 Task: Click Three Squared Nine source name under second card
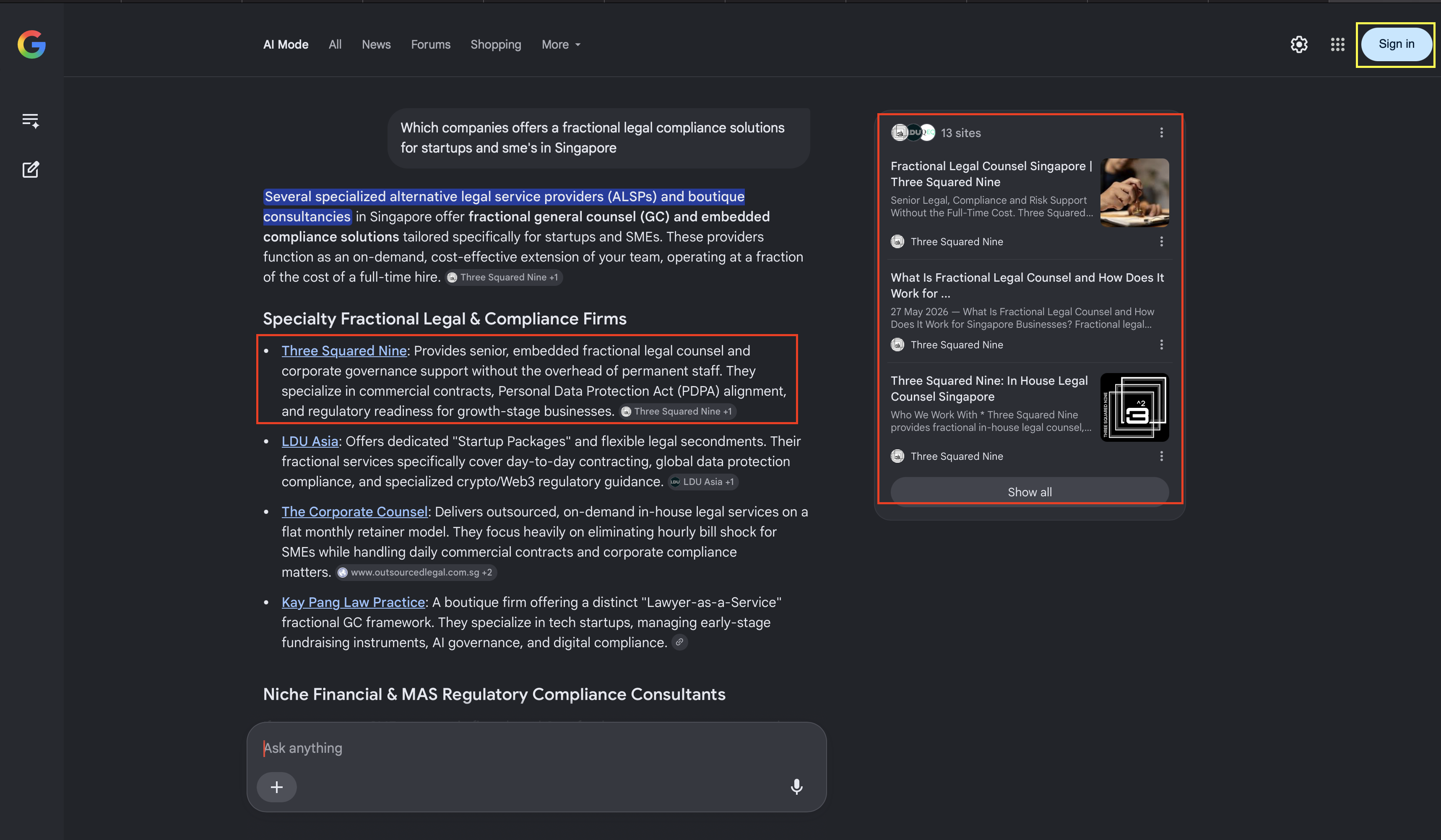(x=957, y=345)
